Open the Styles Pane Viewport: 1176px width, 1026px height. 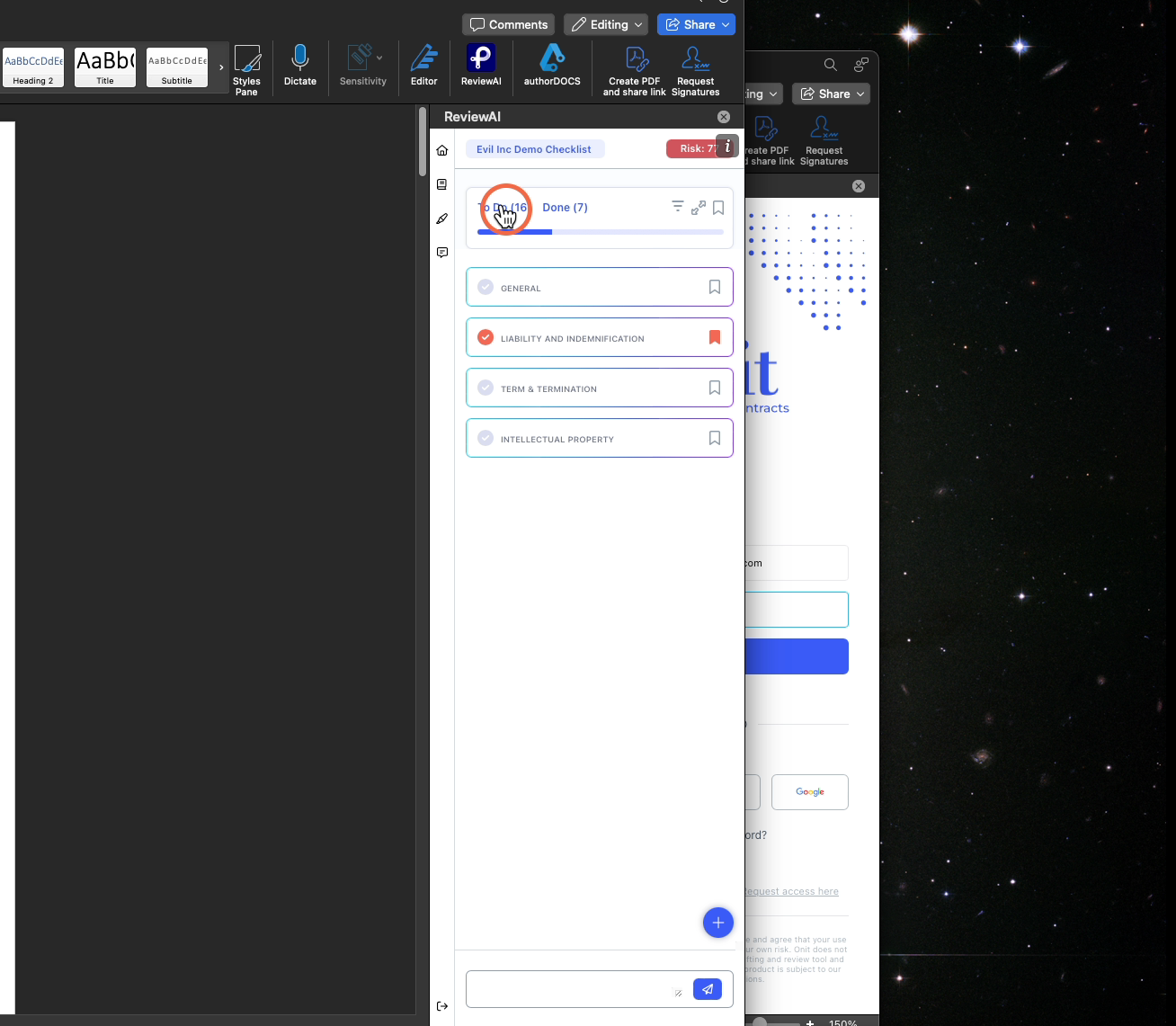point(246,70)
